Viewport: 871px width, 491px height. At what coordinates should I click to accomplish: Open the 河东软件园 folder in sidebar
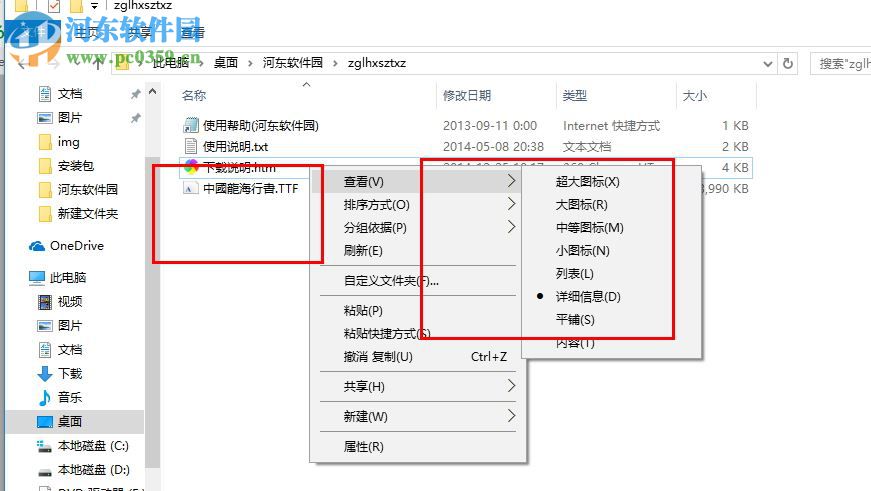(87, 189)
